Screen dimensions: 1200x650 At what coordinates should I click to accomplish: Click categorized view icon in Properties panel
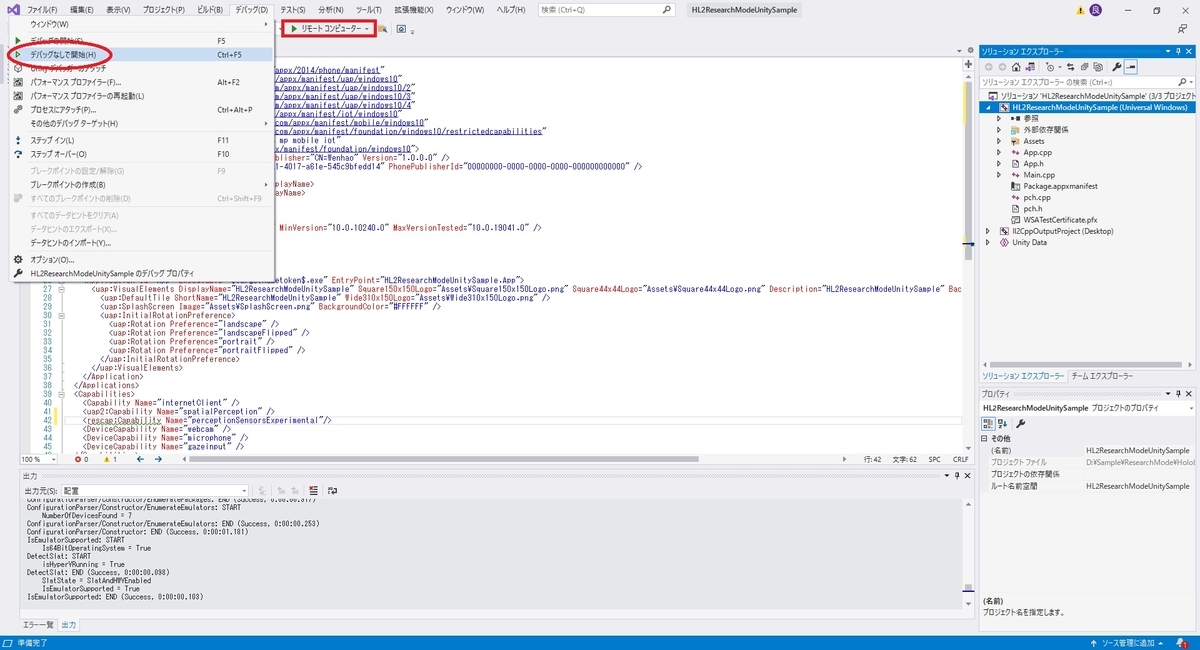pyautogui.click(x=988, y=423)
